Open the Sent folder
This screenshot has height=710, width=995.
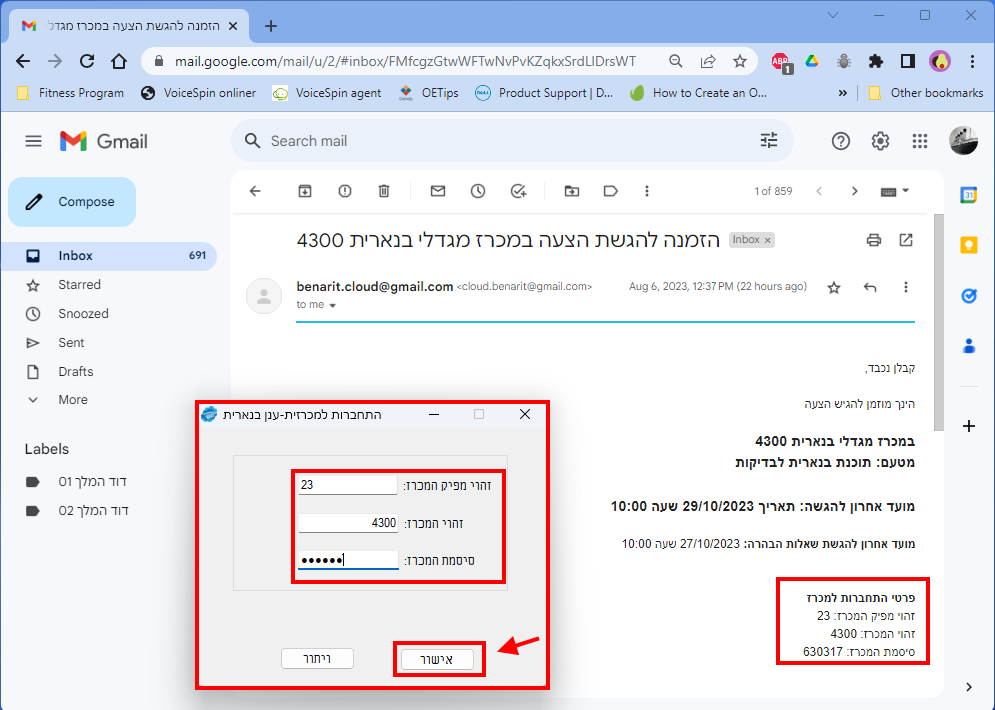pos(71,342)
